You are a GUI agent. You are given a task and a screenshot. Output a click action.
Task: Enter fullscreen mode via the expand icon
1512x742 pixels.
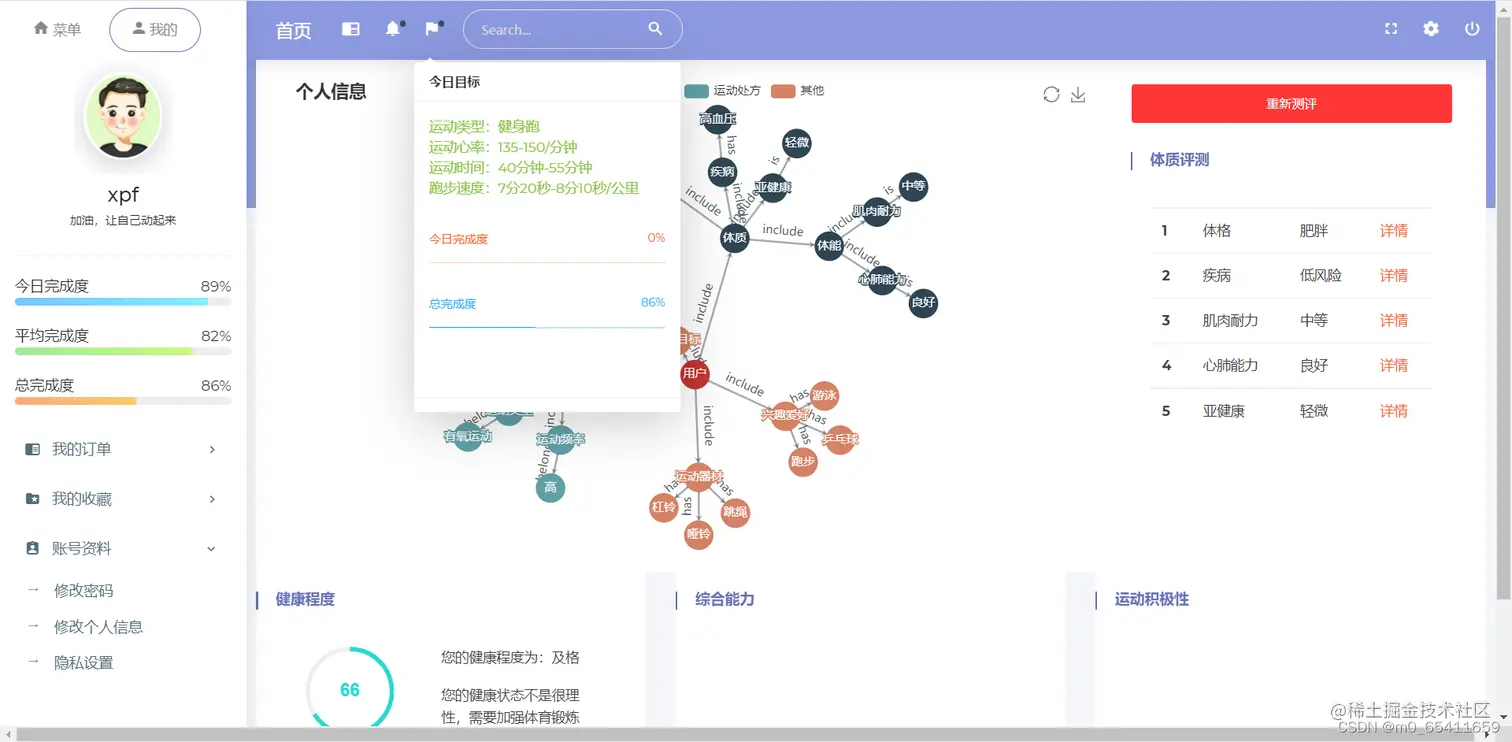coord(1391,29)
